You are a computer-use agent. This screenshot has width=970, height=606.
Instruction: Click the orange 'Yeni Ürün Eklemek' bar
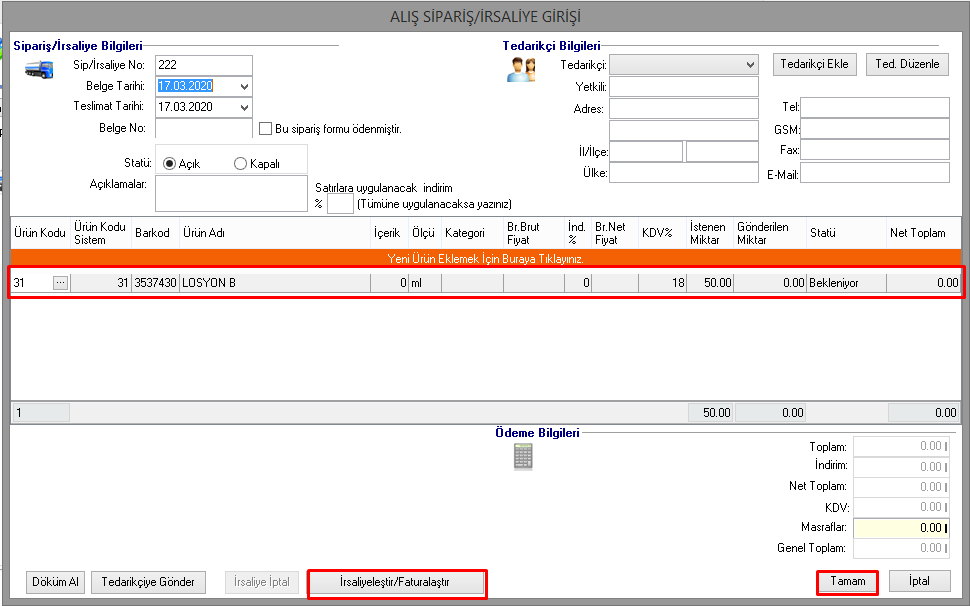(x=485, y=259)
